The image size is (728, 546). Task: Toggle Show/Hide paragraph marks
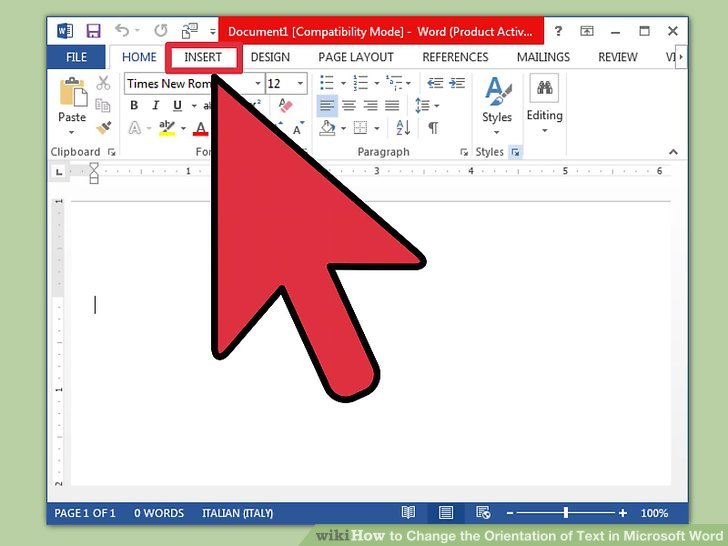pos(433,128)
